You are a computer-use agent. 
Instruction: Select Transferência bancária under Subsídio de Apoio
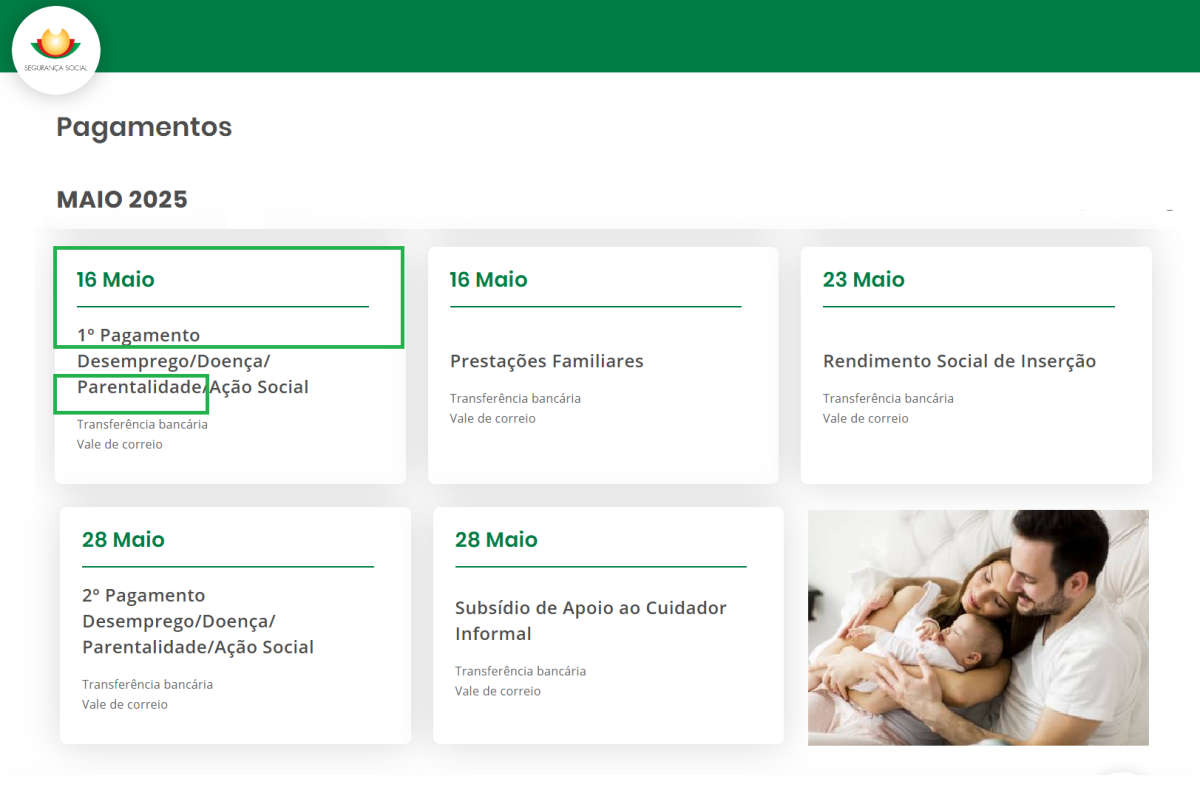520,671
